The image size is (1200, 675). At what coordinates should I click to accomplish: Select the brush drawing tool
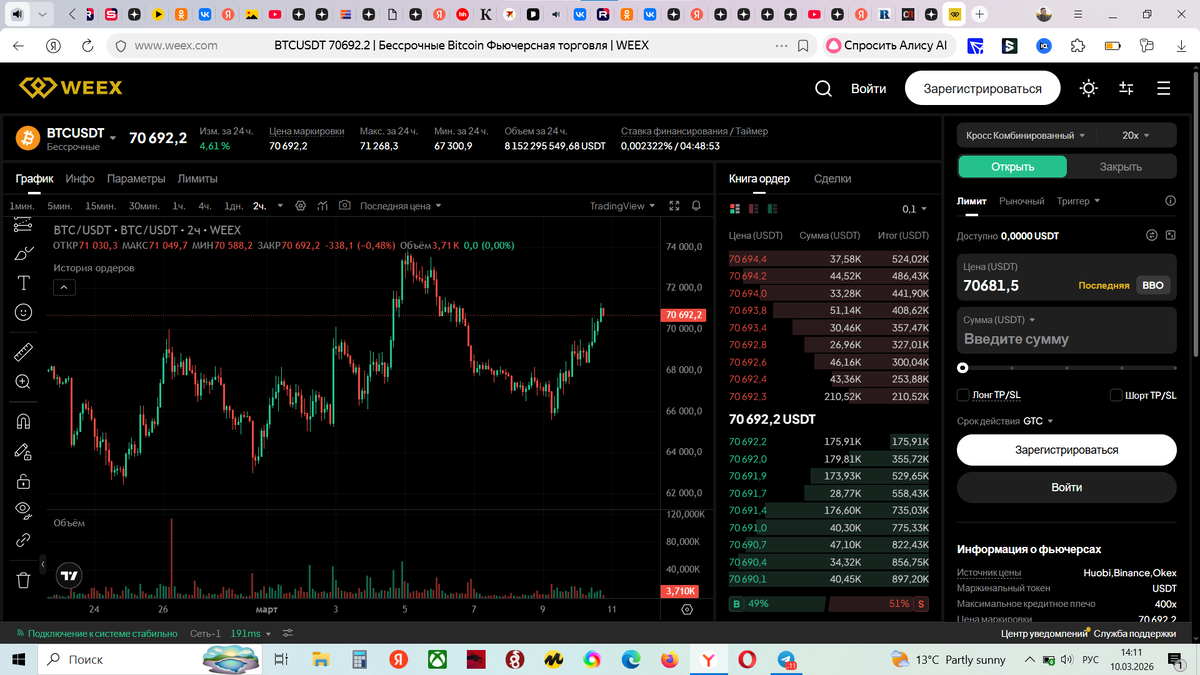24,254
